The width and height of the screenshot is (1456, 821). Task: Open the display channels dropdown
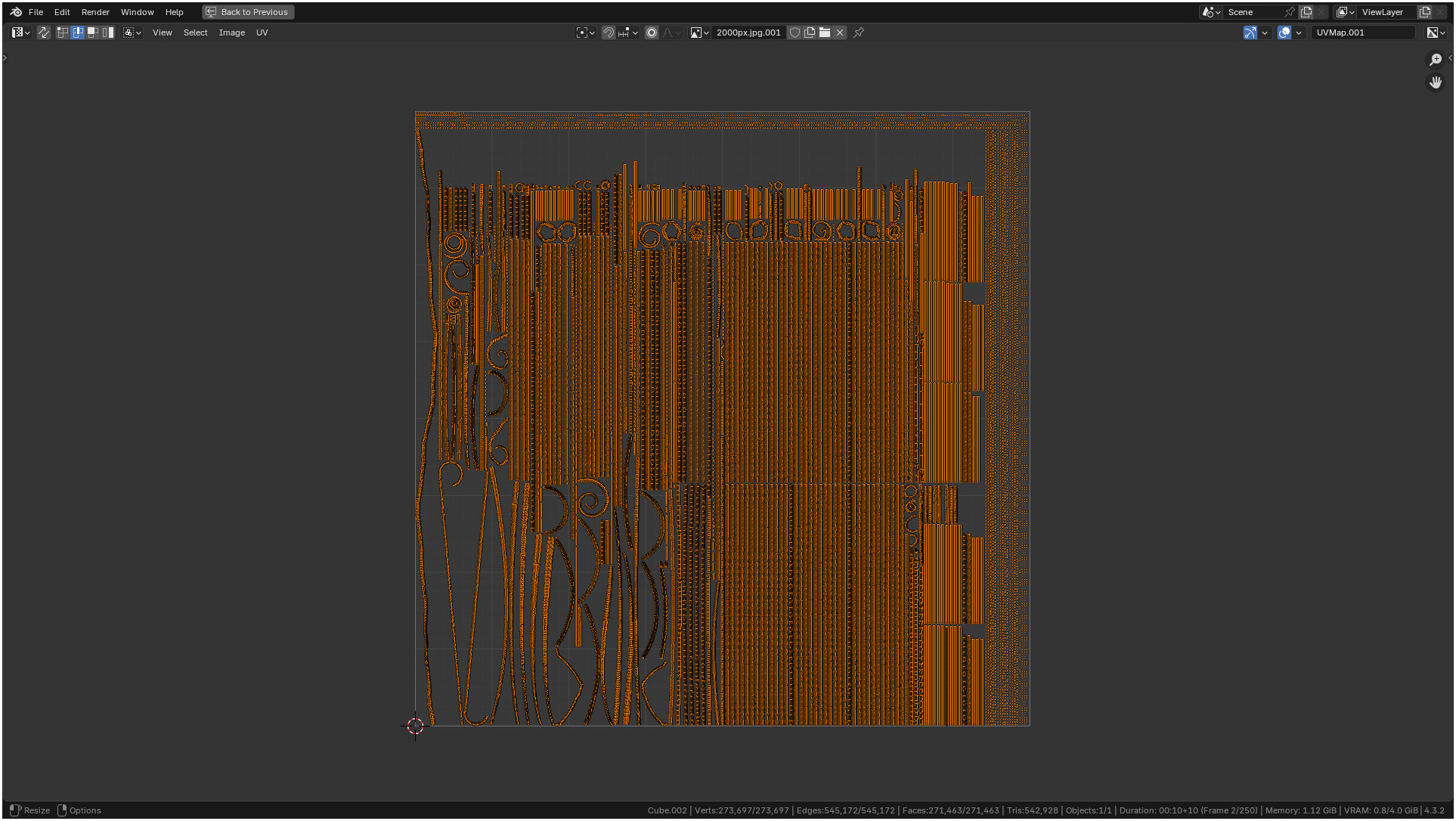[x=1436, y=33]
